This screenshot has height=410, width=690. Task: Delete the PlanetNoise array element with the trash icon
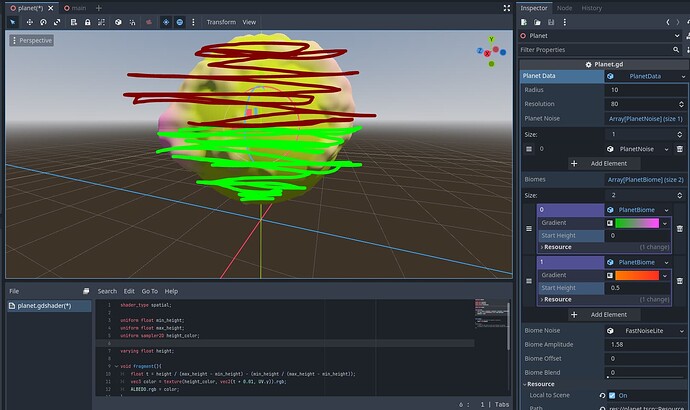point(679,148)
